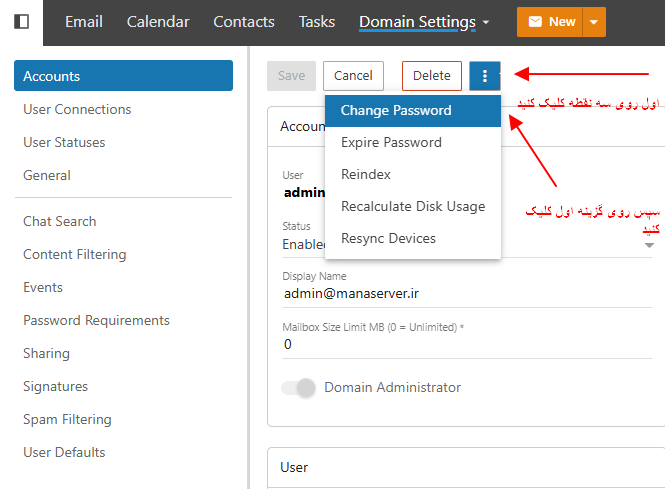Open Password Requirements page
665x489 pixels.
click(96, 321)
